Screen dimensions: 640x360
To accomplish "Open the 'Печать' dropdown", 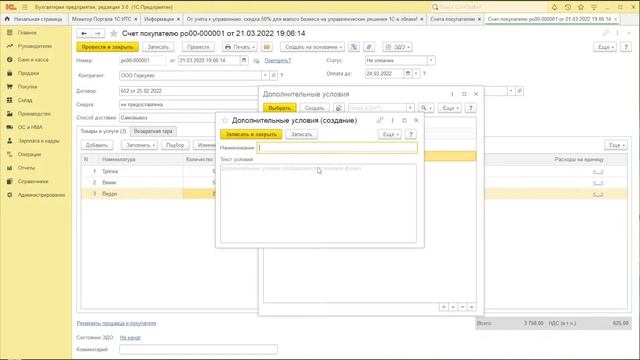I will pyautogui.click(x=240, y=47).
